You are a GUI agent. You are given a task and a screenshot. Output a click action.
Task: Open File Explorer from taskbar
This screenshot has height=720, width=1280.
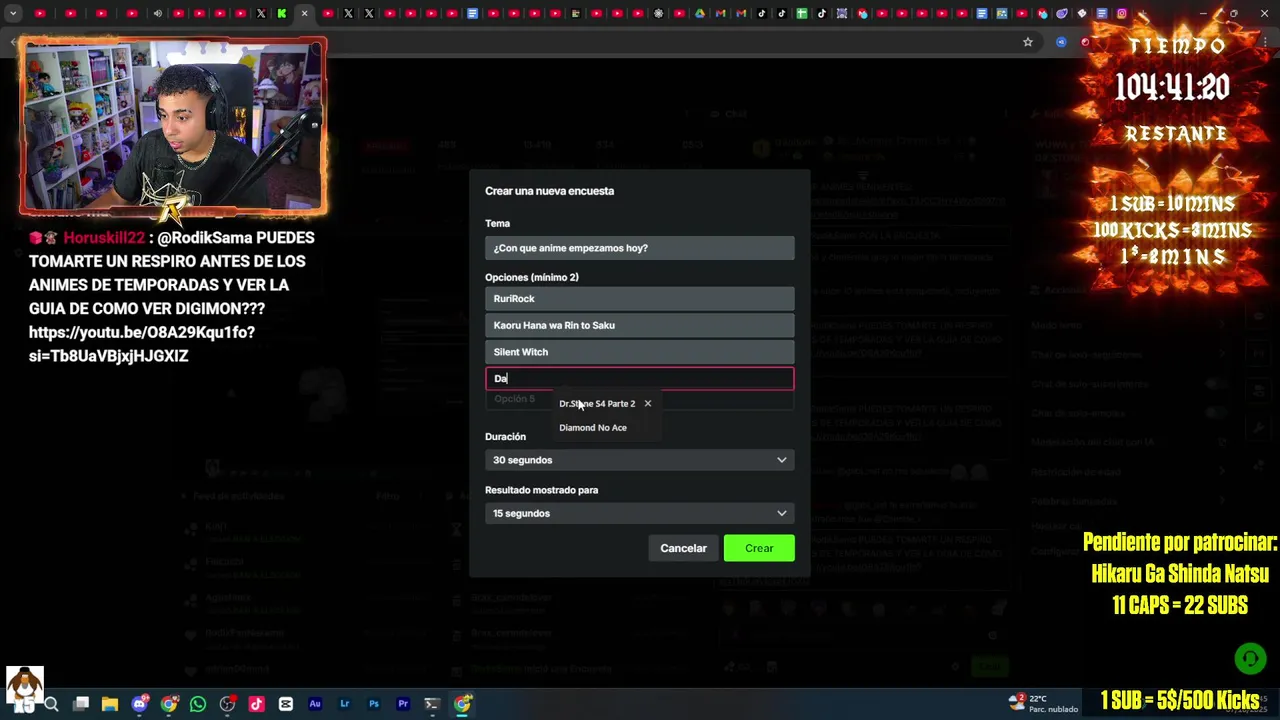(110, 704)
